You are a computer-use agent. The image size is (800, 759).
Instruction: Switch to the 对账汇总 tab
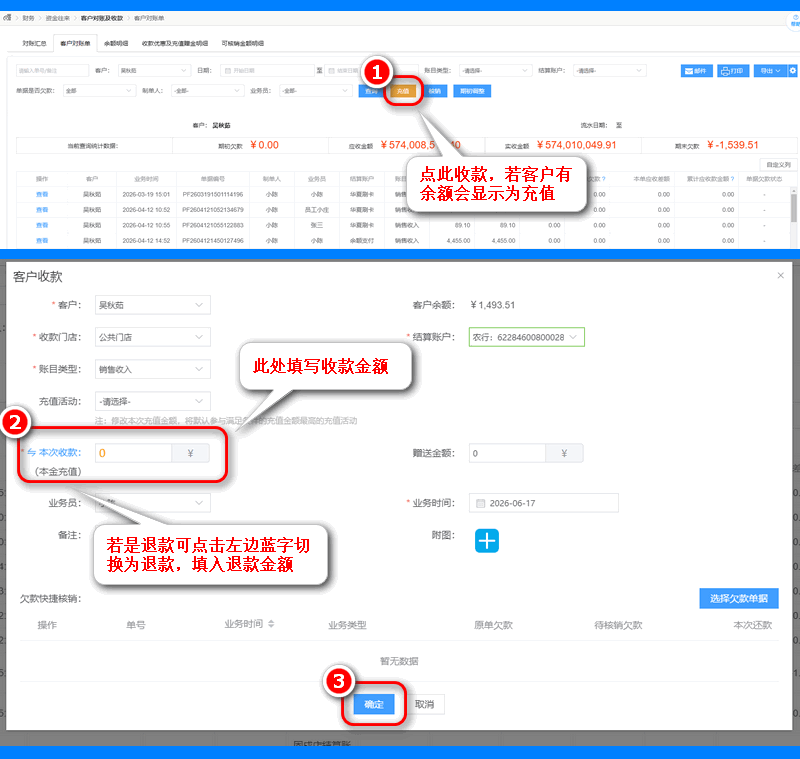(x=34, y=43)
